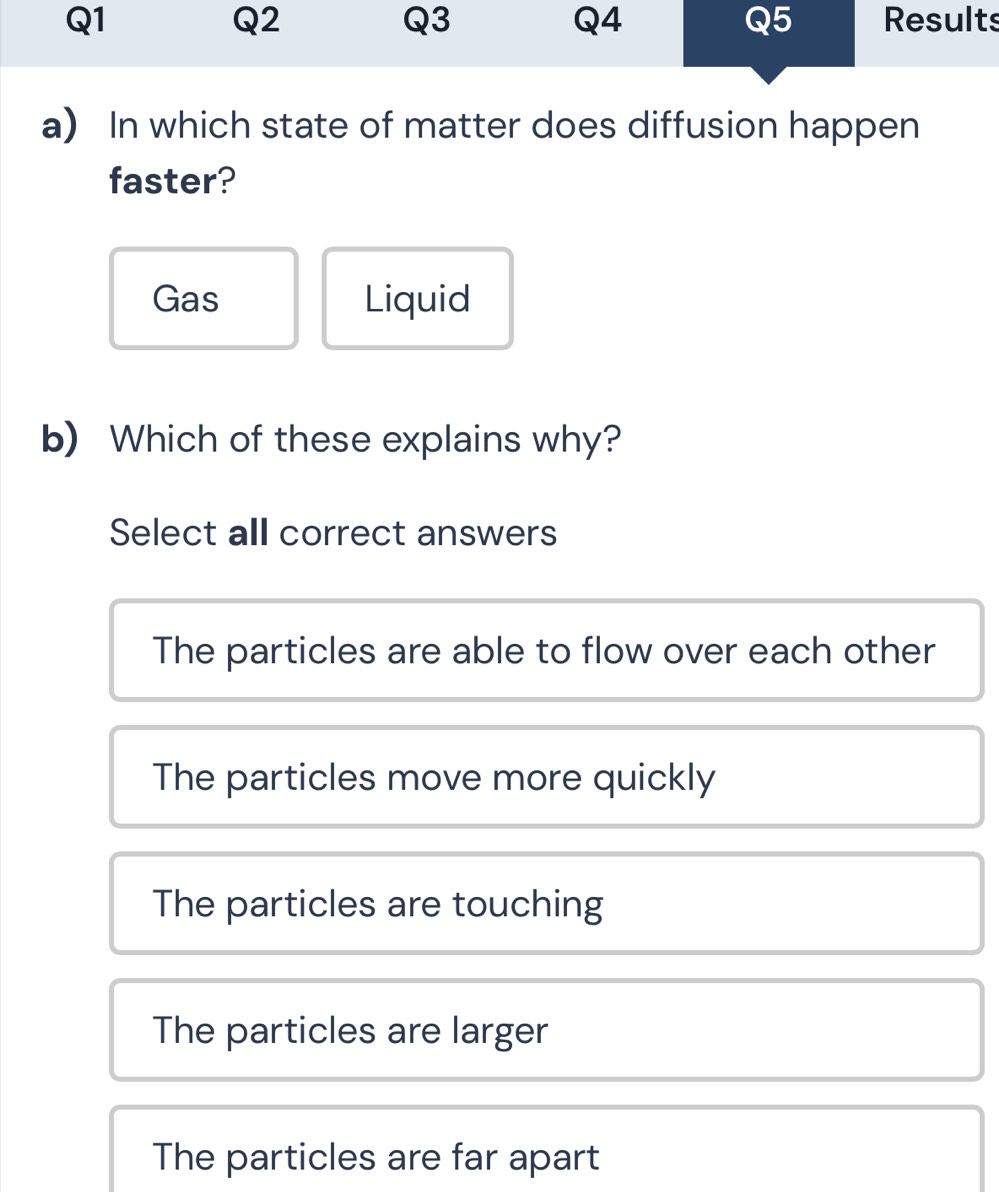Select 'The particles move more quickly'
This screenshot has width=999, height=1192.
coord(546,777)
